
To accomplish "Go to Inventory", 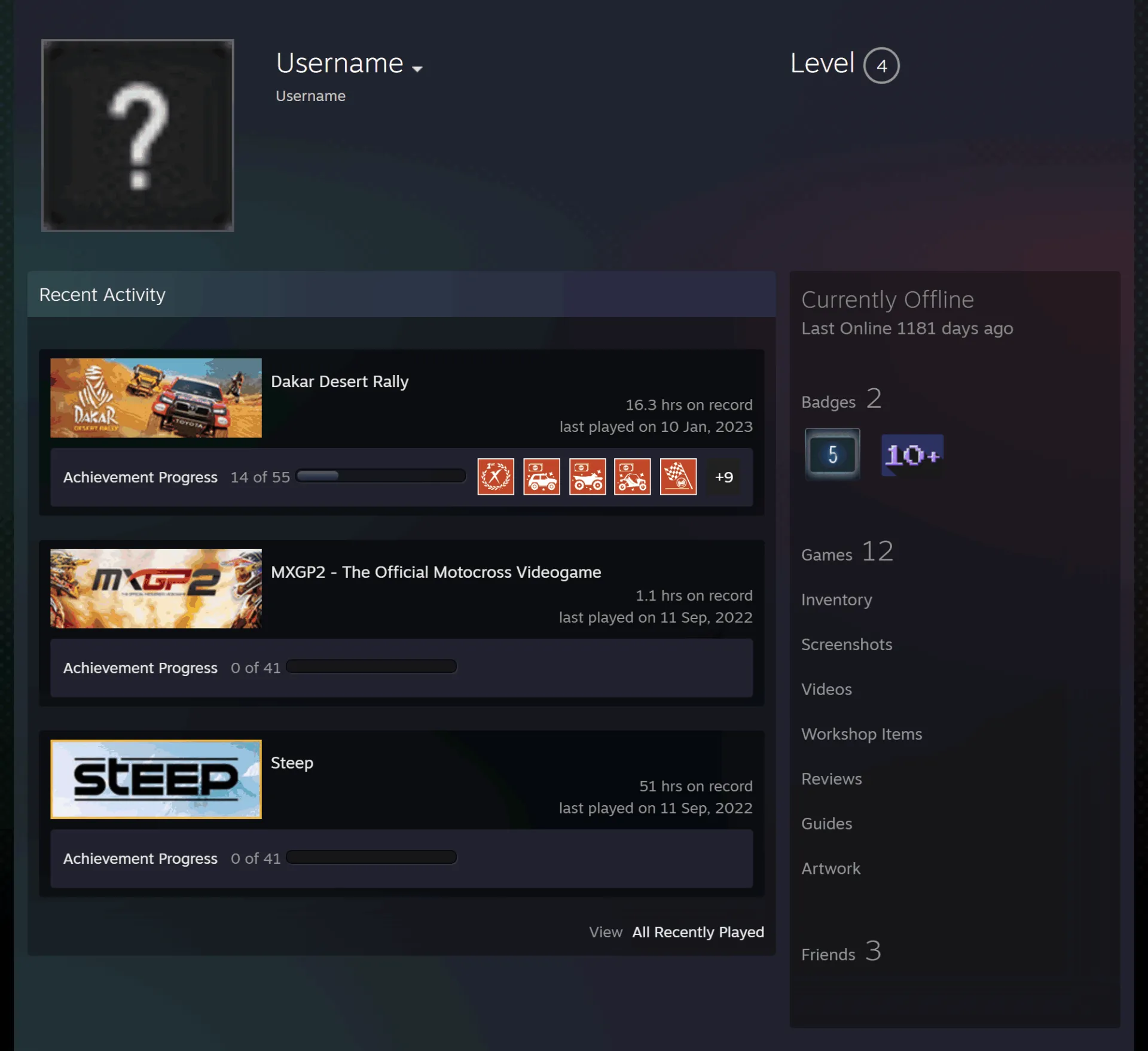I will [836, 600].
